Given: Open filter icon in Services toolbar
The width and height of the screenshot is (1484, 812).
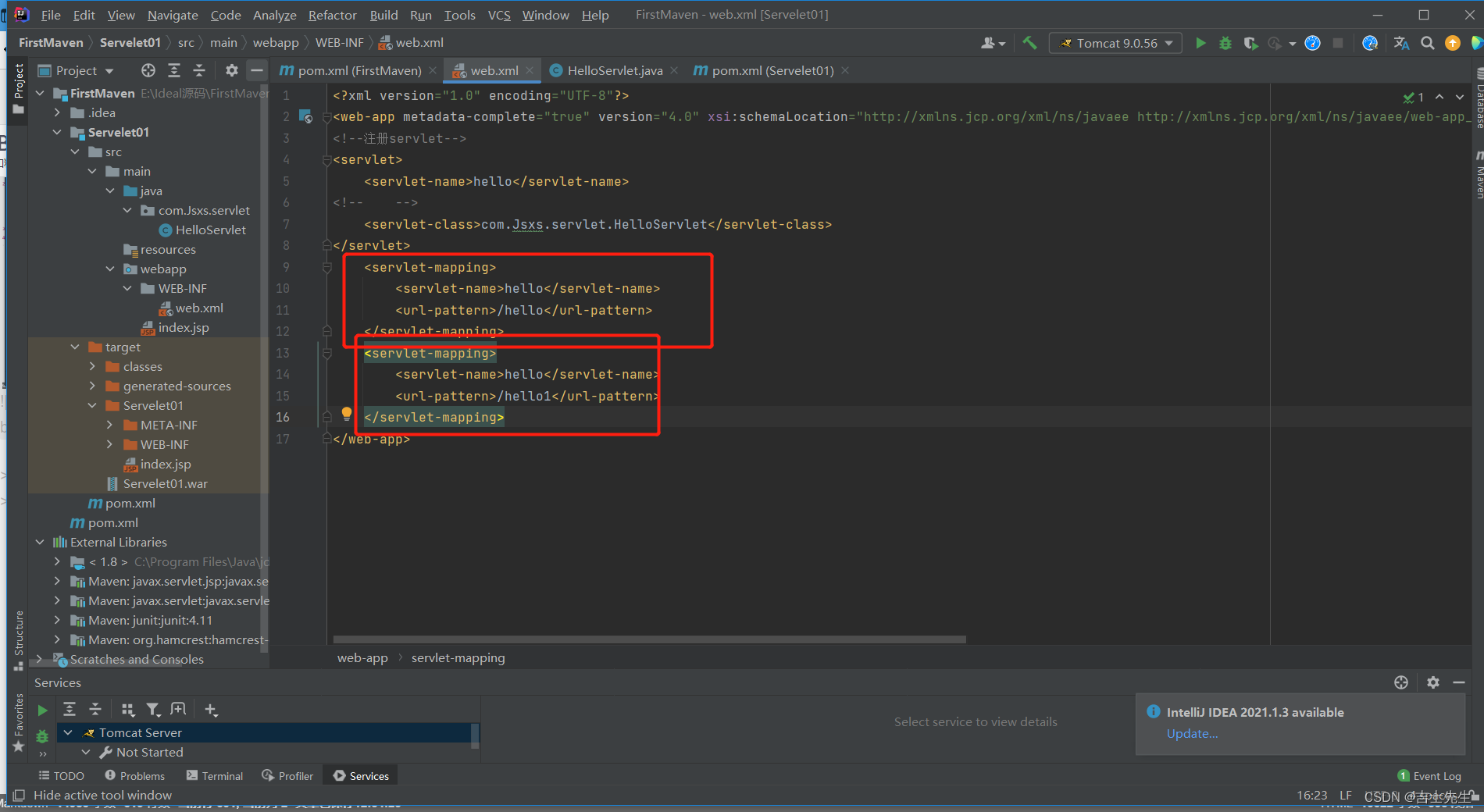Looking at the screenshot, I should (153, 709).
